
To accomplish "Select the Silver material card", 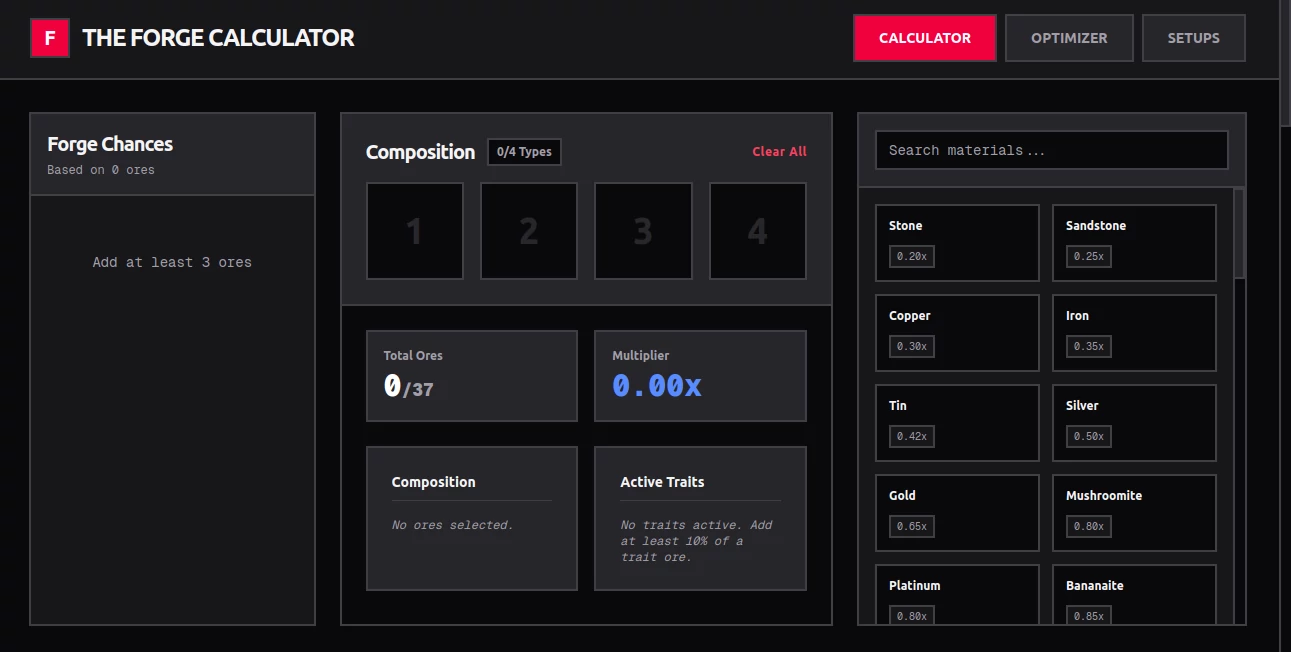I will 1134,422.
